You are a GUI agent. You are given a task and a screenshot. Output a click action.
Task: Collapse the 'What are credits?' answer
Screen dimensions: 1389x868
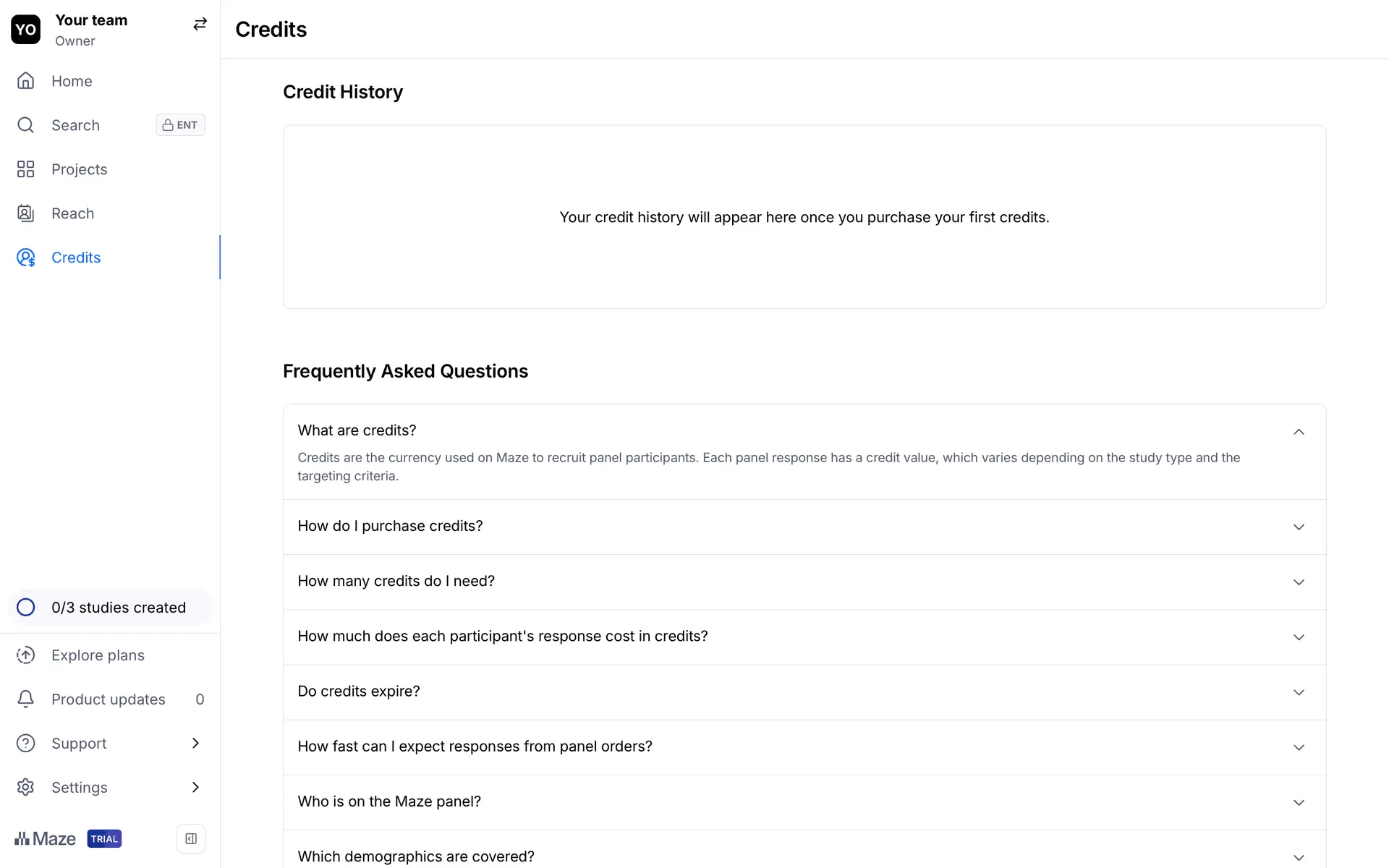coord(1299,432)
